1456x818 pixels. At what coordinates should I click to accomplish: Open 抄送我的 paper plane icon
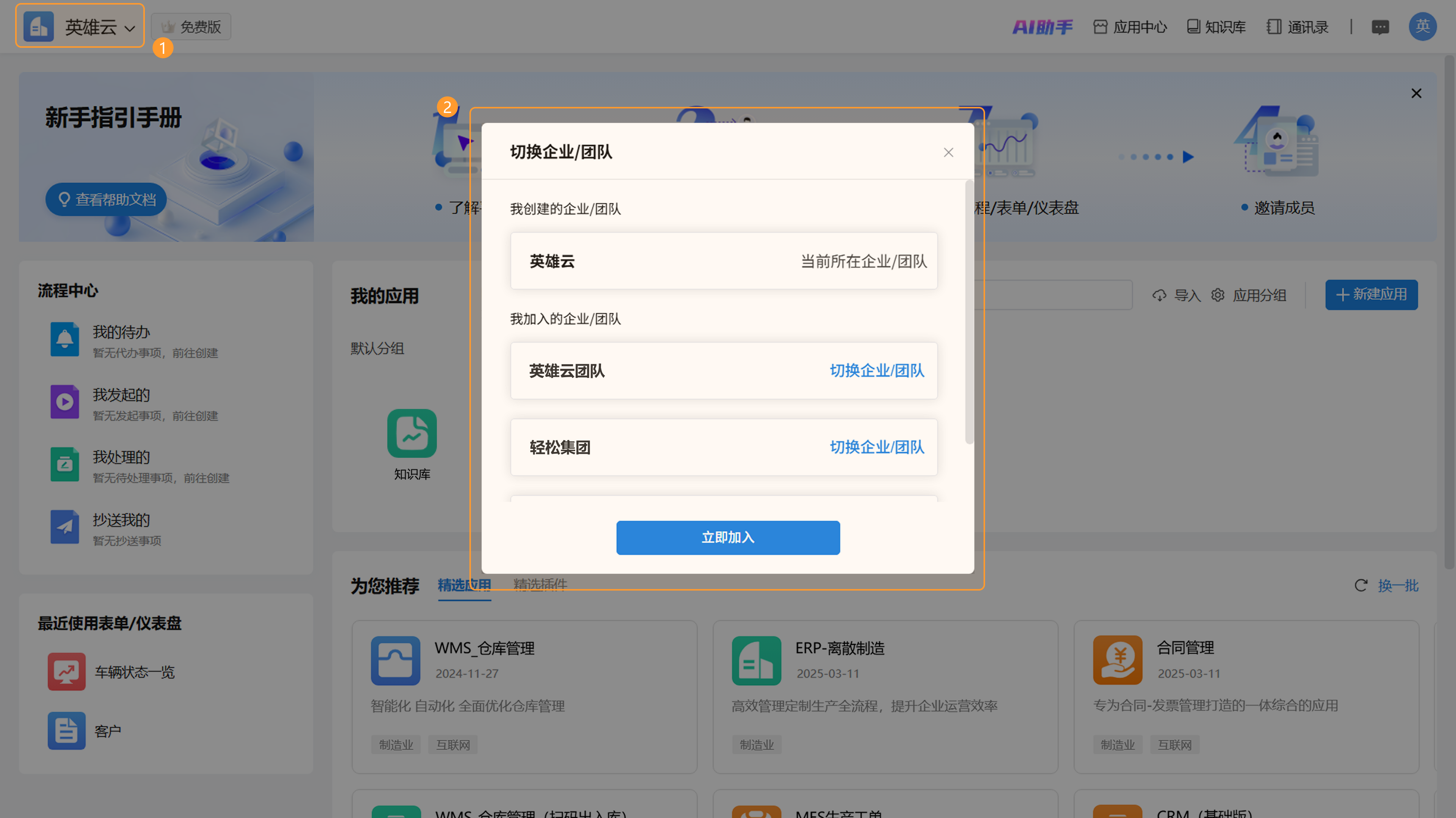(x=64, y=527)
